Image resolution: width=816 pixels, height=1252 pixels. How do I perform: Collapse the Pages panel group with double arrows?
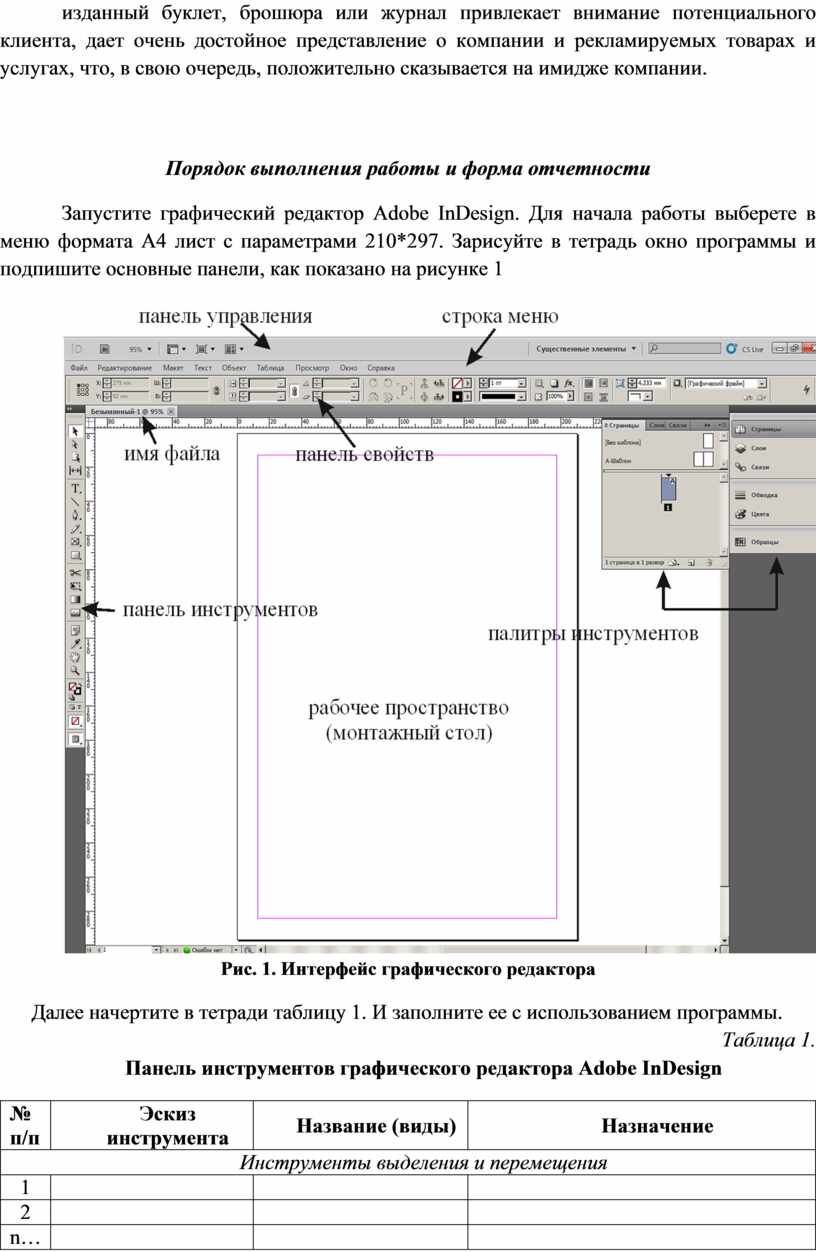[708, 425]
